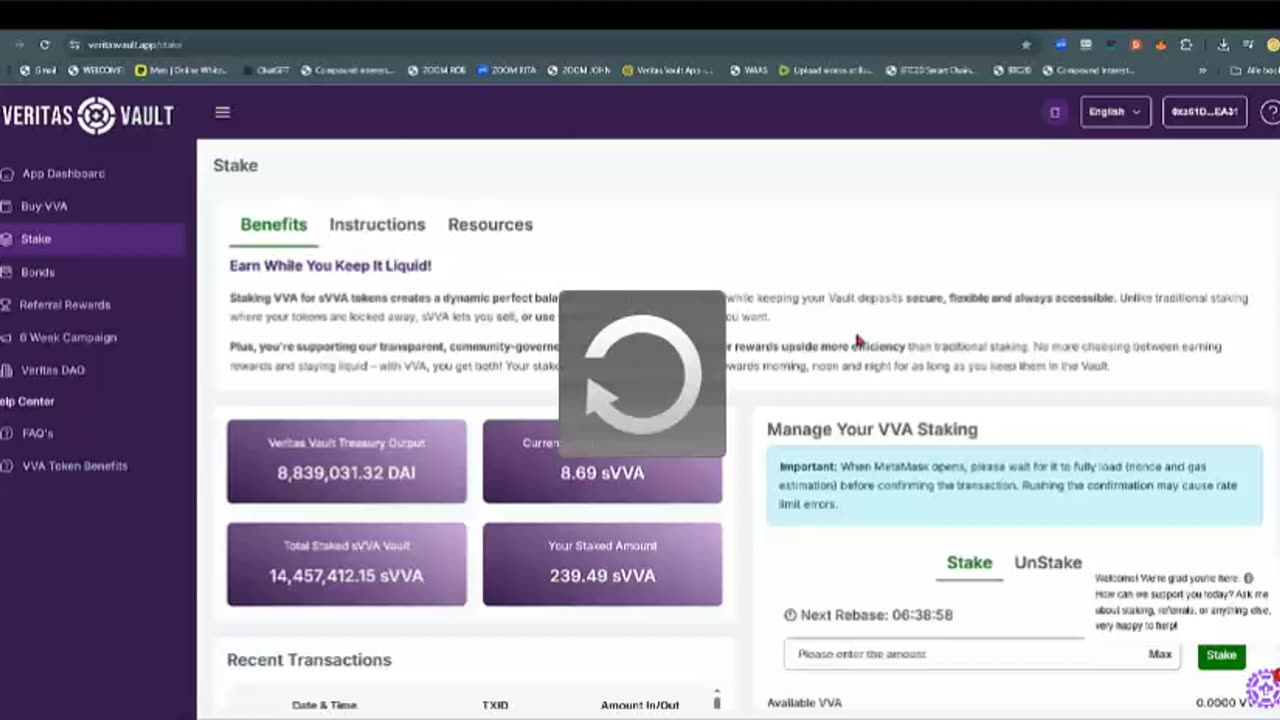Screen dimensions: 1280x720
Task: Click the clock icon beside Next Rebase
Action: tap(790, 615)
